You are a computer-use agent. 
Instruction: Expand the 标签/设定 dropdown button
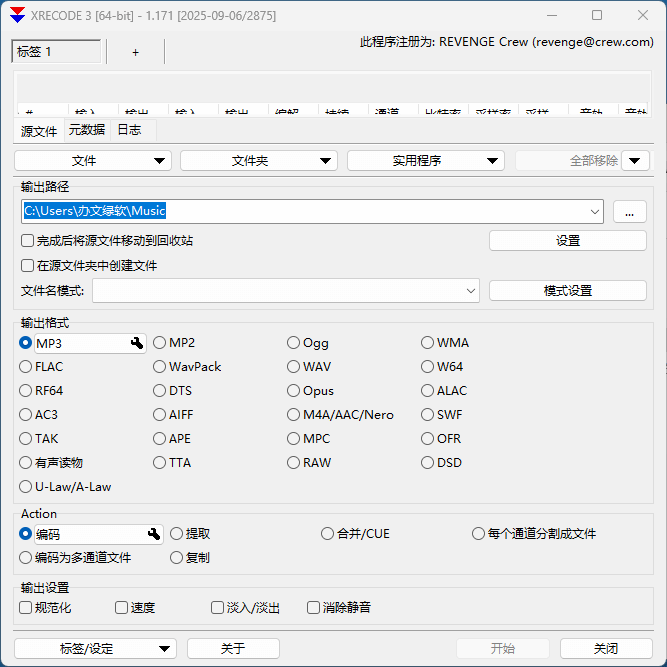coord(95,649)
